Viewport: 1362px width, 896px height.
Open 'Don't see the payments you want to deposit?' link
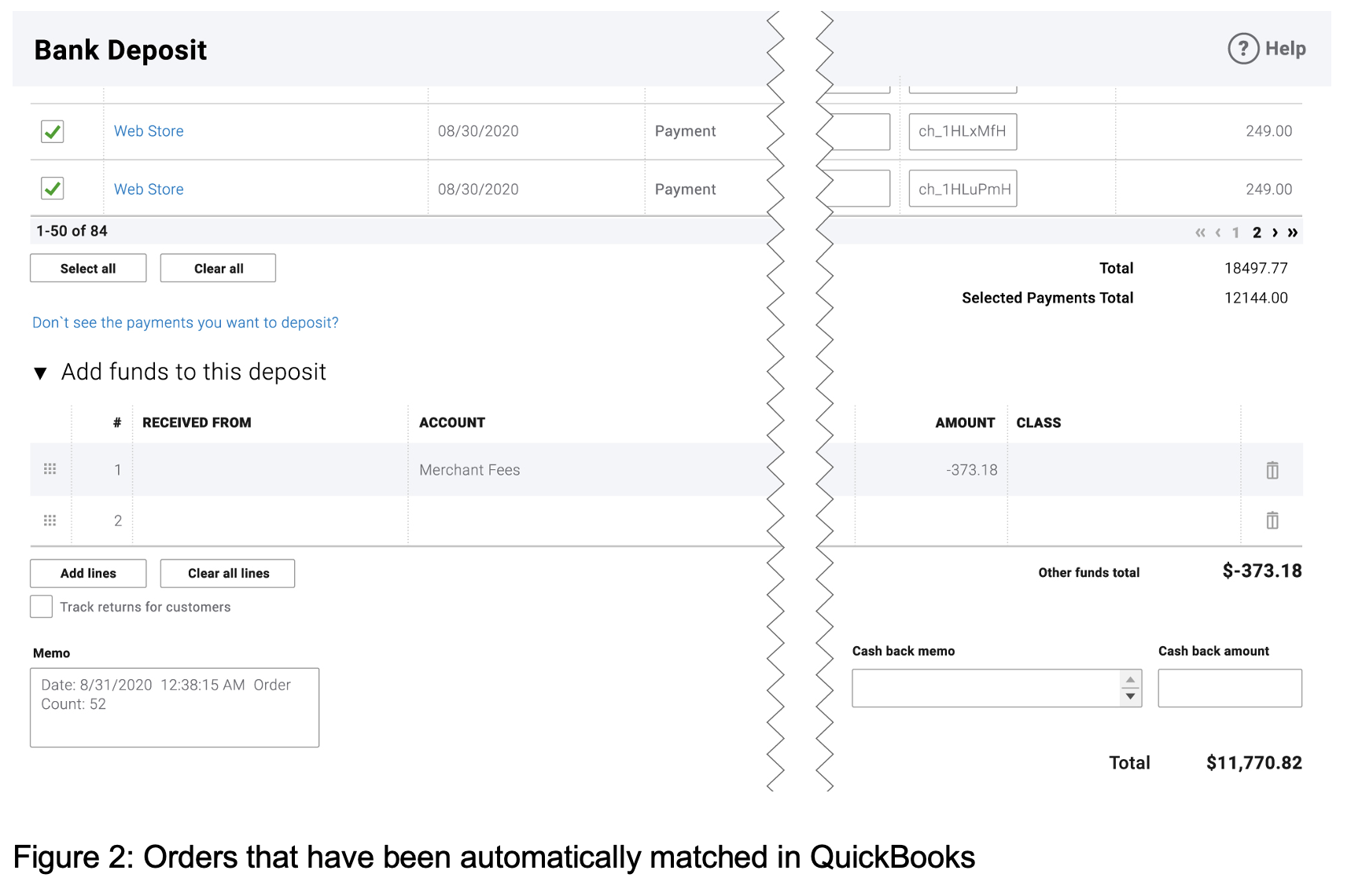[186, 323]
